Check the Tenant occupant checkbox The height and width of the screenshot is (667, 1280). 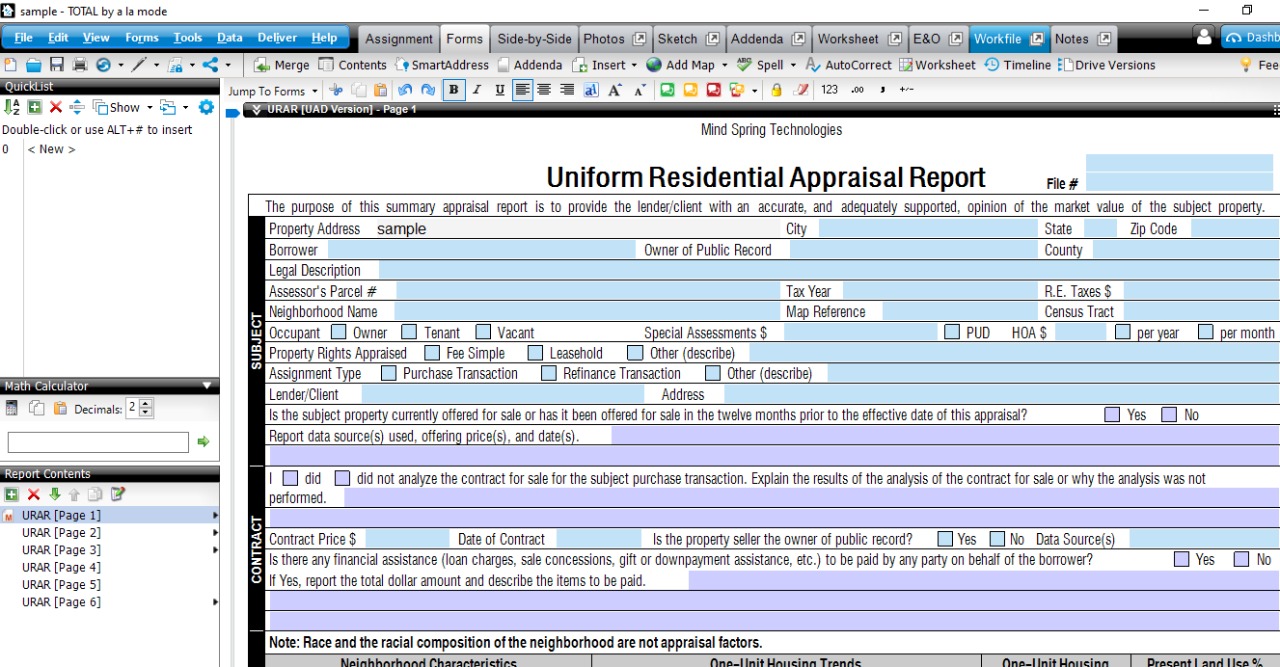[x=409, y=332]
